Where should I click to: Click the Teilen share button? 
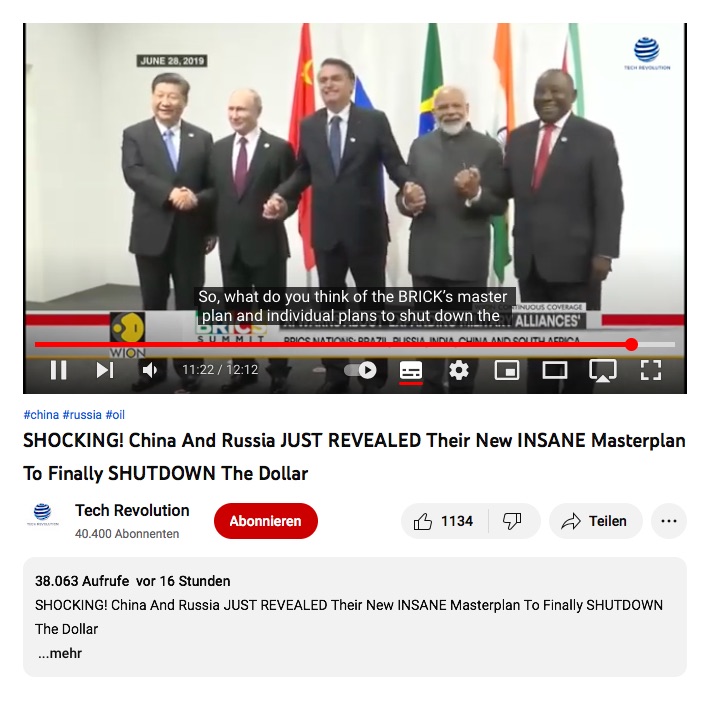[595, 521]
